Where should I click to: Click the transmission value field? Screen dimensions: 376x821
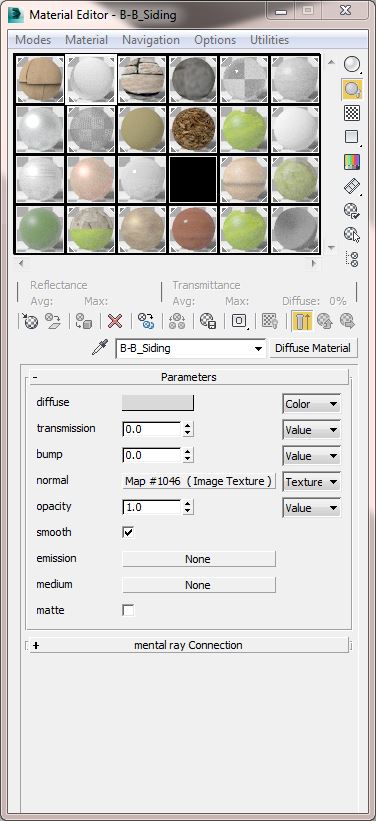pos(152,429)
